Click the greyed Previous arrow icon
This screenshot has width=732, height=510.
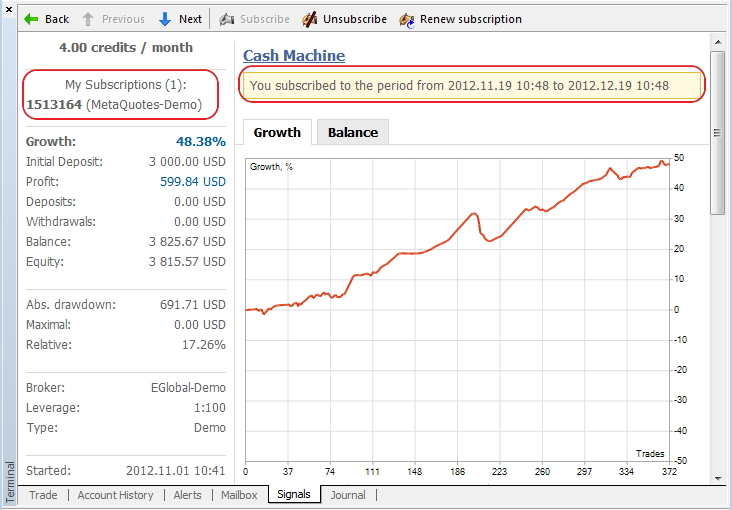coord(89,19)
